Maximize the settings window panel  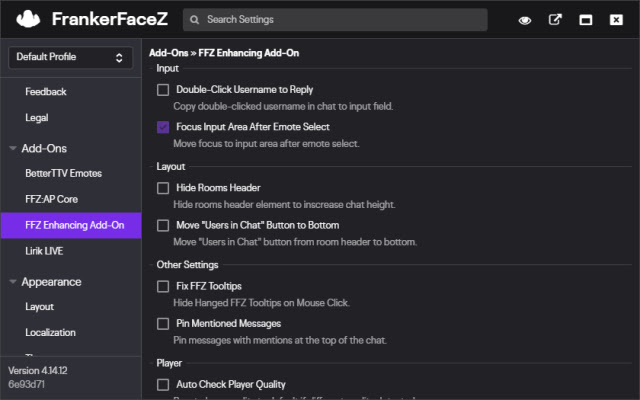pyautogui.click(x=586, y=20)
